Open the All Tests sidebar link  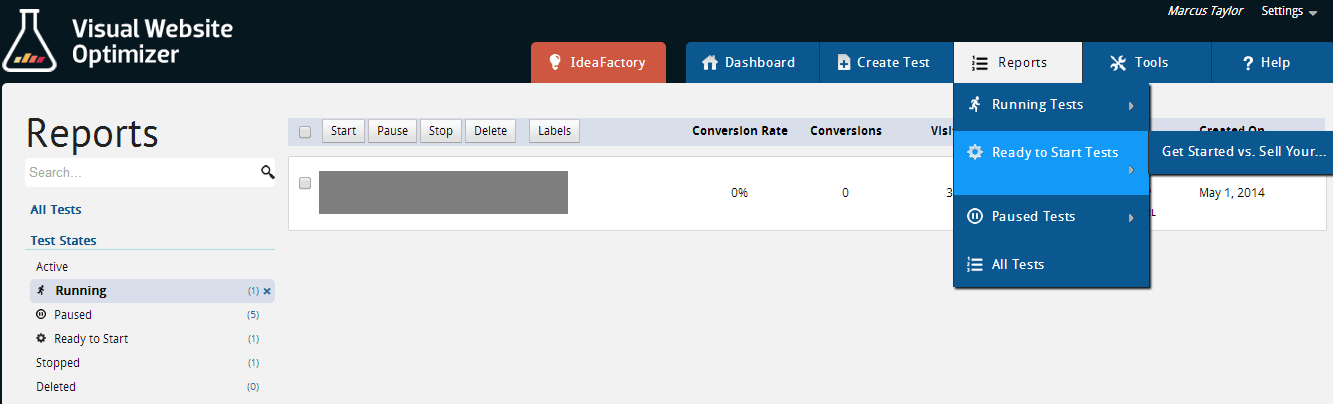point(56,210)
